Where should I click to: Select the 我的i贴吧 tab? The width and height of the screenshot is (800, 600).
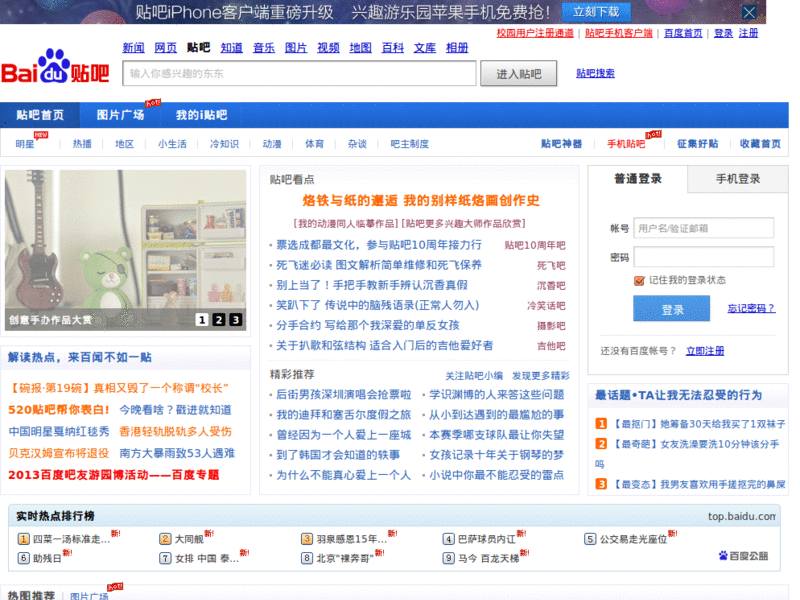pyautogui.click(x=201, y=115)
